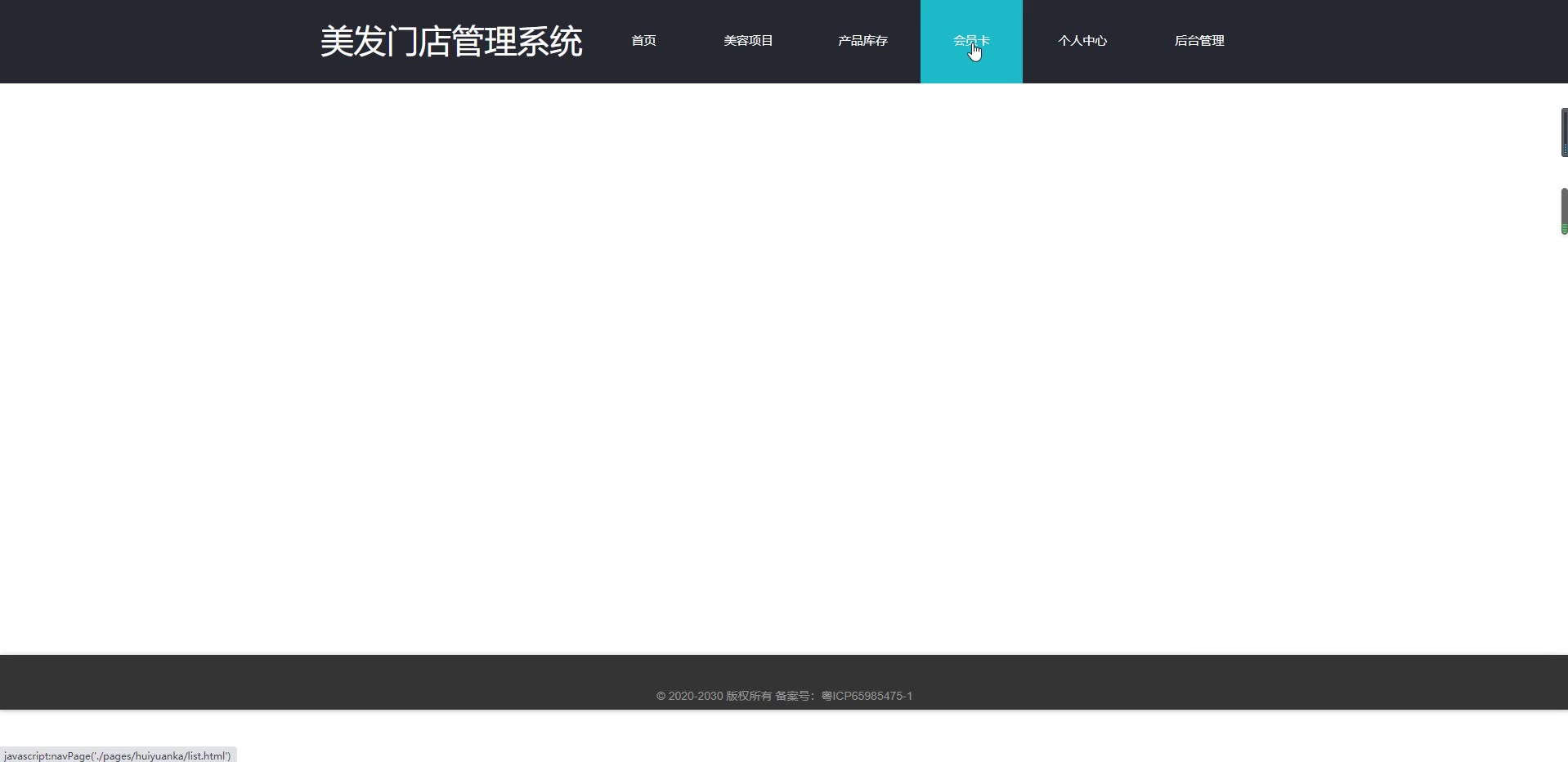Go to 美容项目 menu item
This screenshot has width=1568, height=762.
(x=748, y=41)
